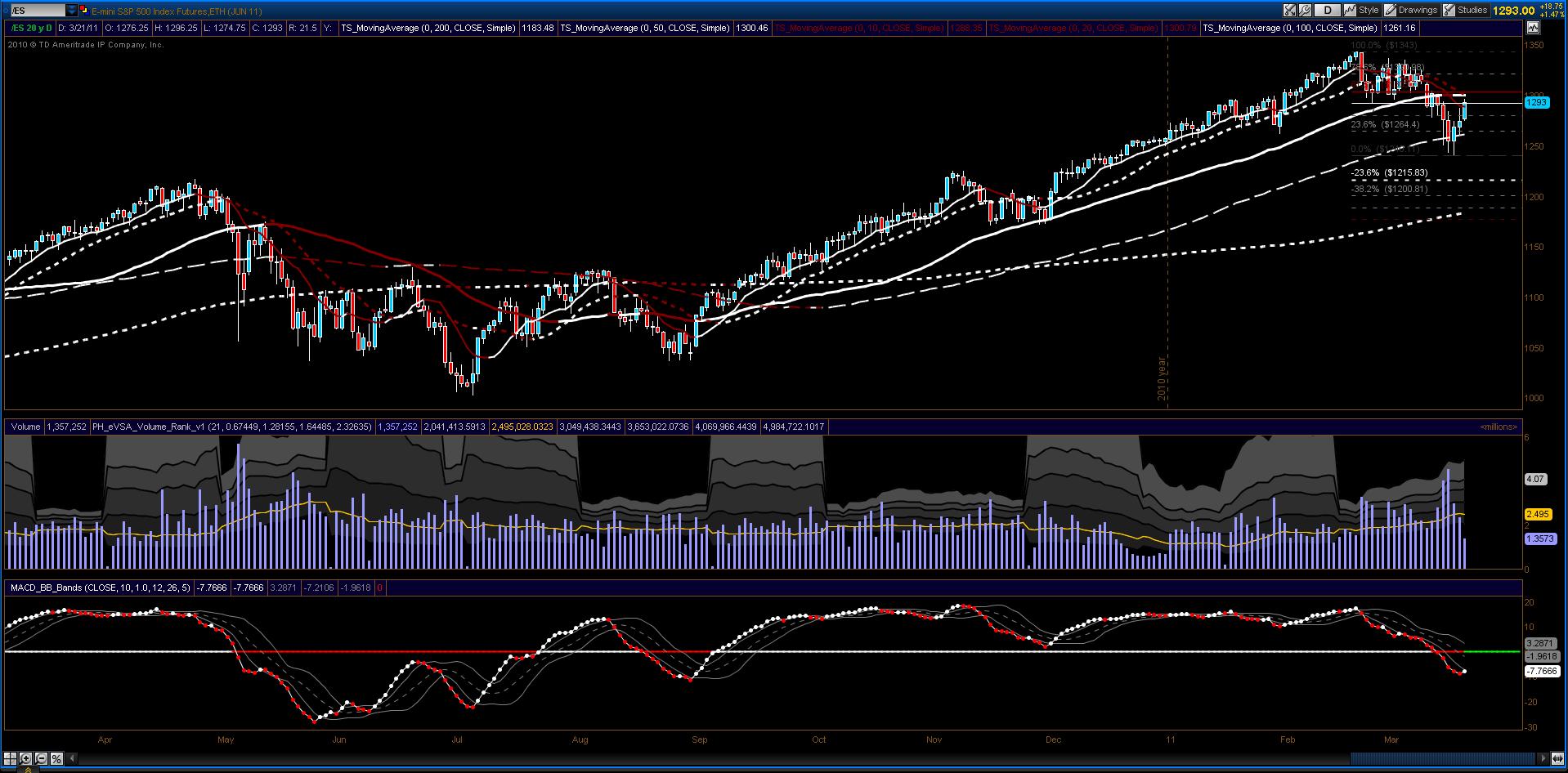Screen dimensions: 1568x773
Task: Click the 4.07 volume axis bubble
Action: coord(1535,479)
